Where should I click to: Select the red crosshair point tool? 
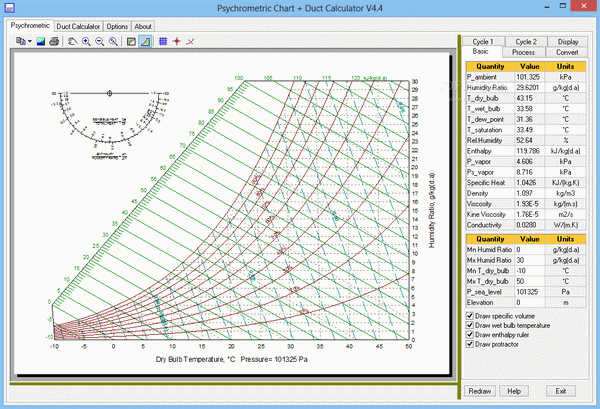click(x=177, y=42)
